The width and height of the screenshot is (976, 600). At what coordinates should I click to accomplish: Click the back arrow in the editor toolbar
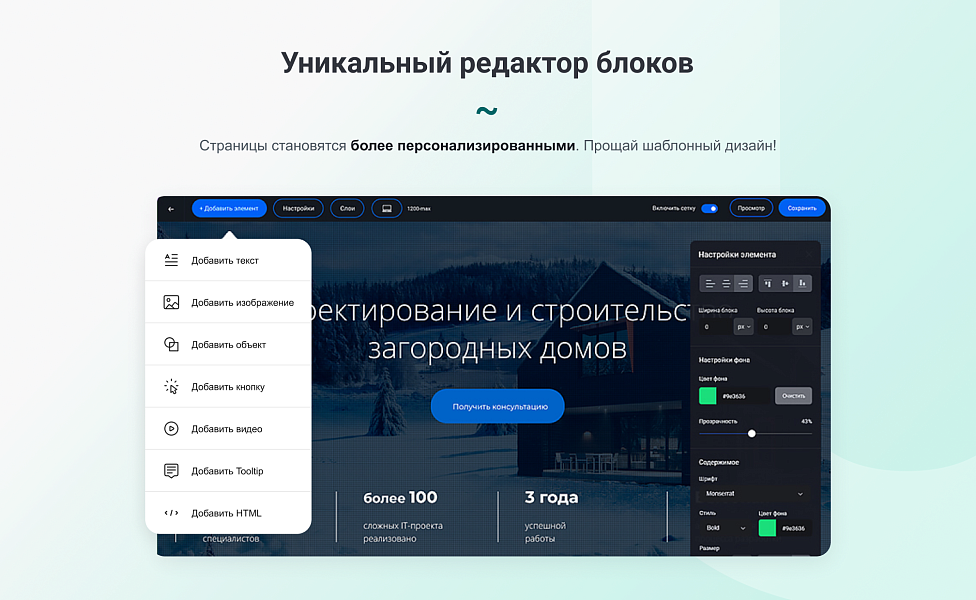click(x=170, y=208)
